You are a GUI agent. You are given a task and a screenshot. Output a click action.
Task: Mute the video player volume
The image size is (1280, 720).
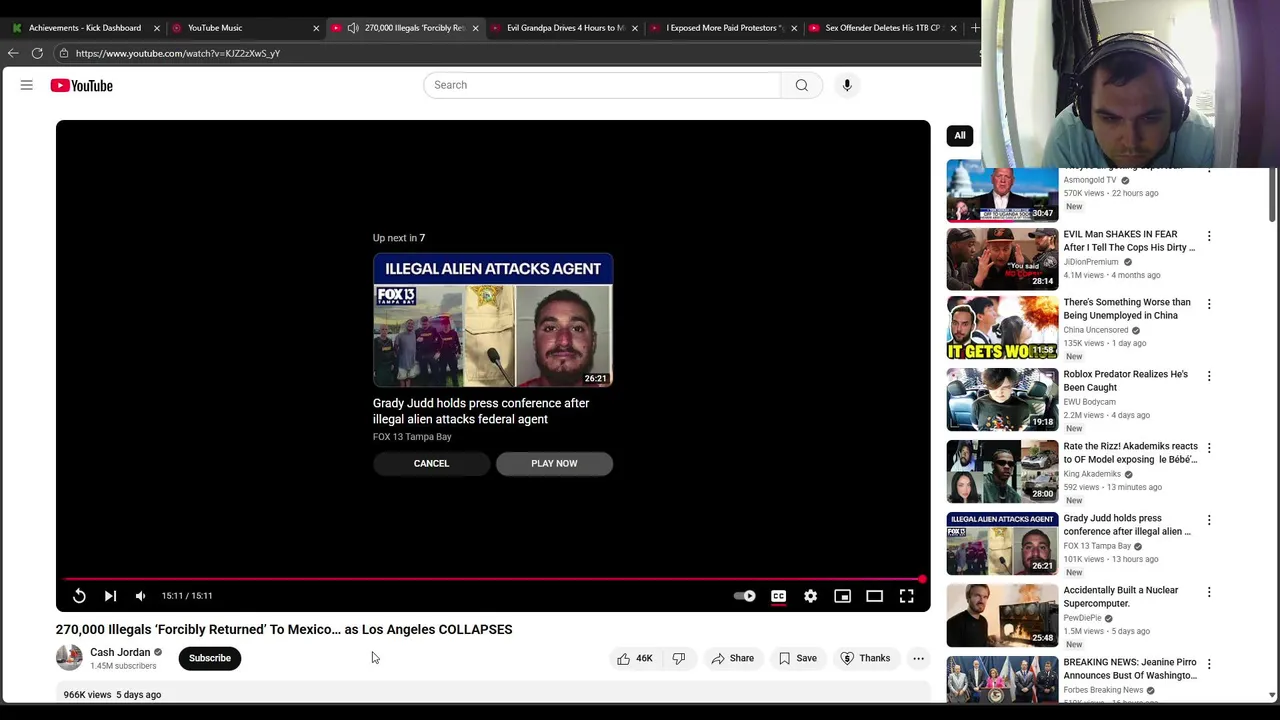[x=141, y=596]
